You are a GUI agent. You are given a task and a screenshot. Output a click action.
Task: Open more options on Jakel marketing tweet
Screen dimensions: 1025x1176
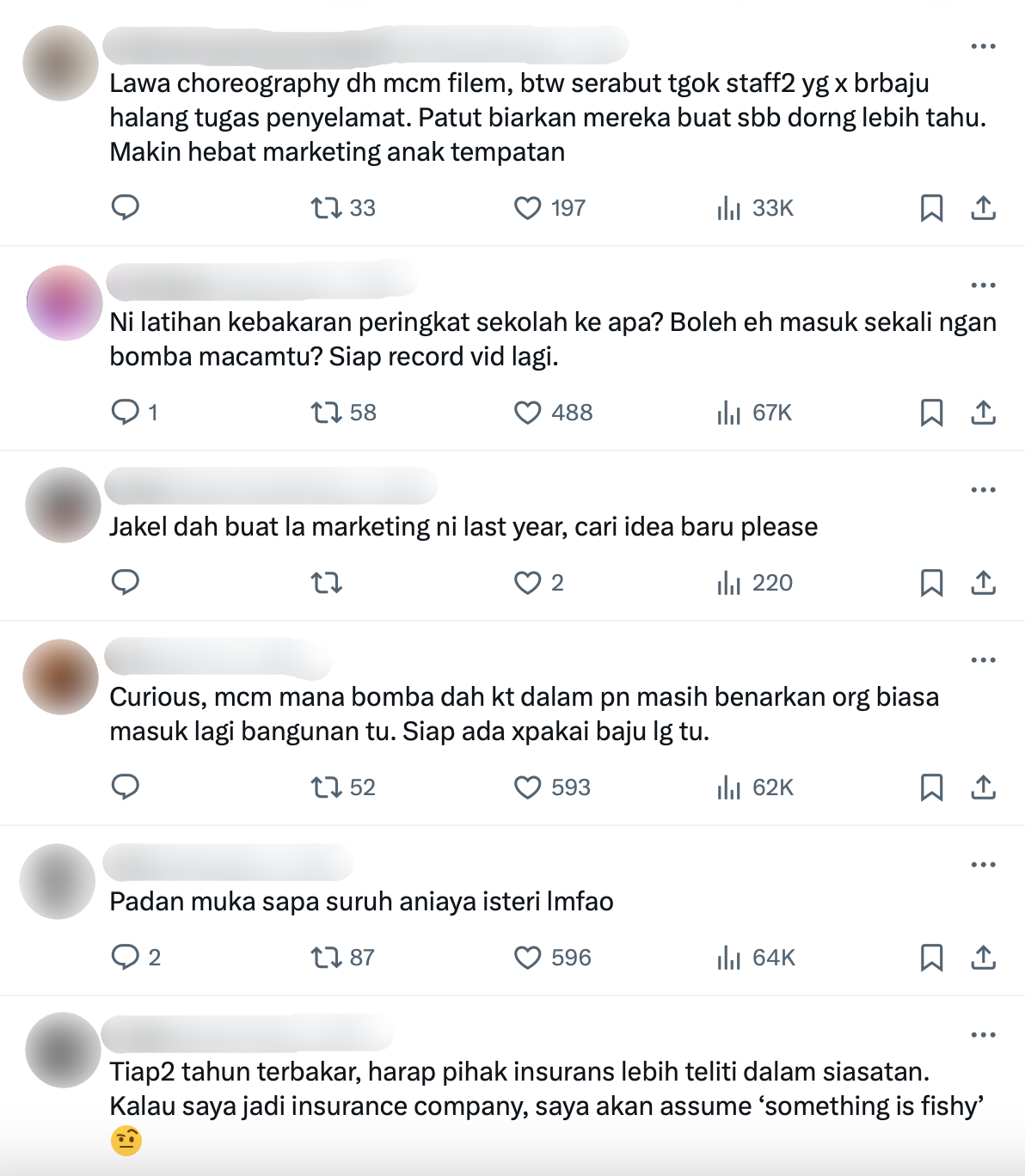click(983, 490)
